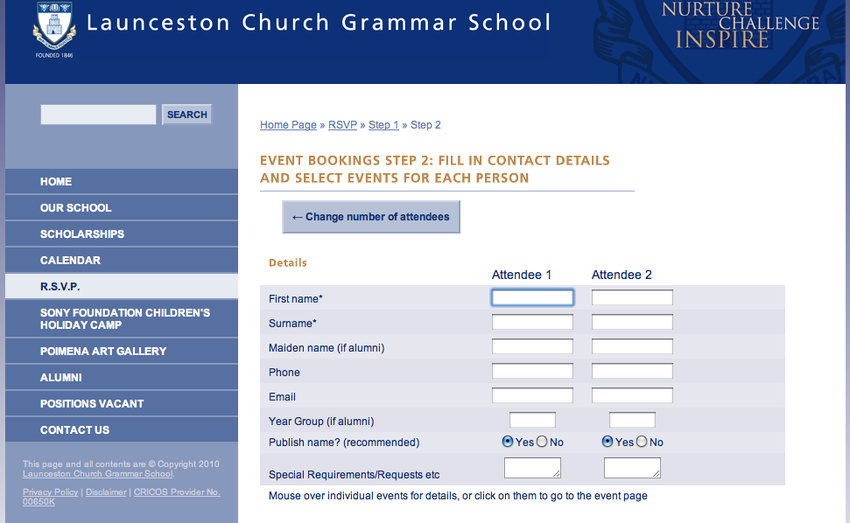Open the RSVP breadcrumb link

(343, 125)
